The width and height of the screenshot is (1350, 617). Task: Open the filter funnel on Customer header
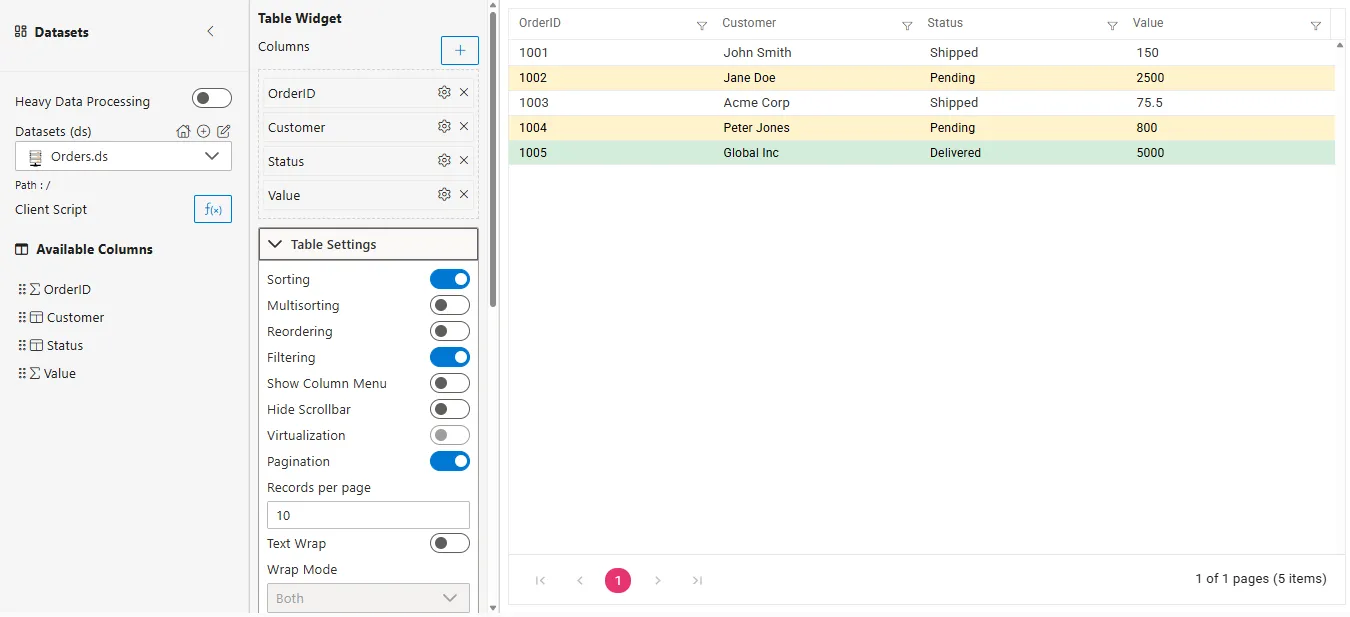click(x=907, y=25)
